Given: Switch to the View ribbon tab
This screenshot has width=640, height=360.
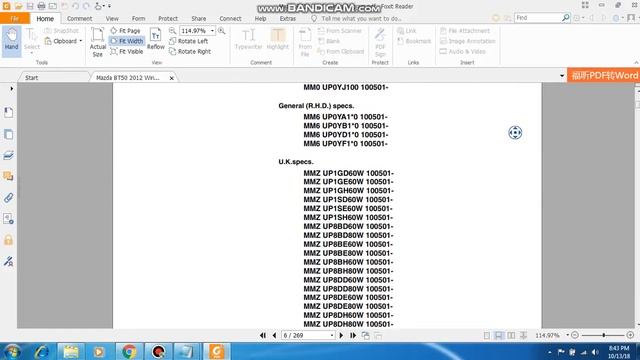Looking at the screenshot, I should [x=112, y=18].
